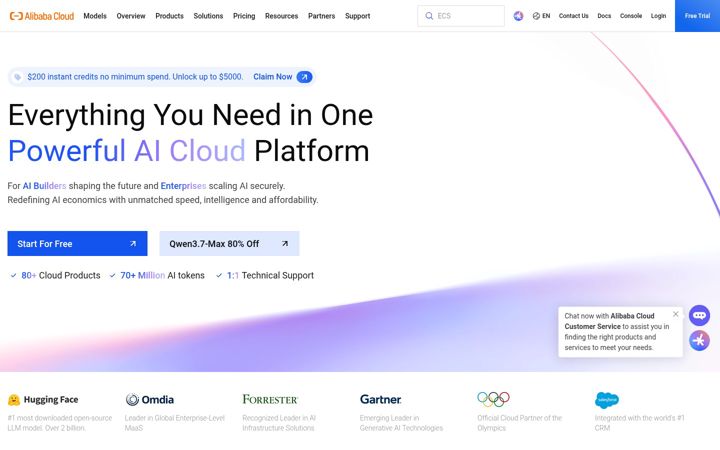The image size is (720, 450).
Task: Open the EN language selector
Action: coord(541,16)
